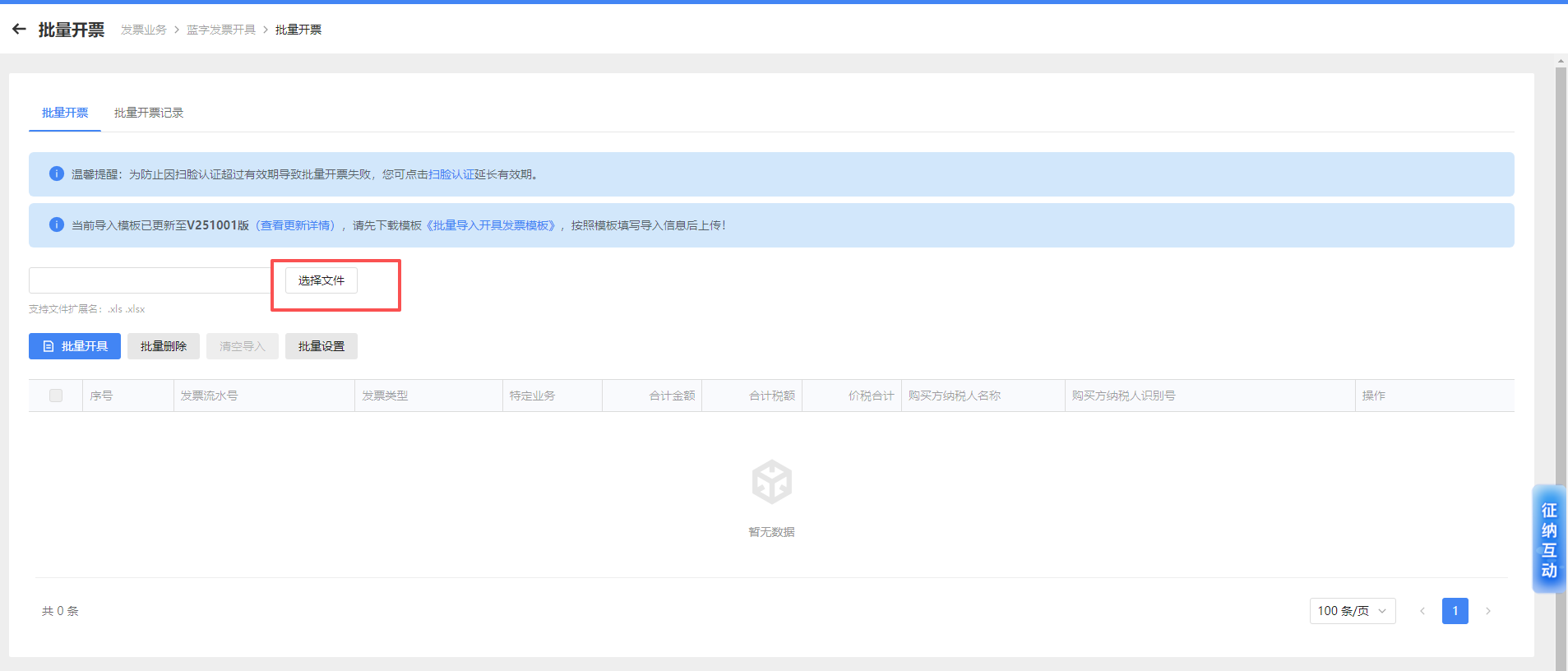Open the 扫脸认证 link
Image resolution: width=1568 pixels, height=671 pixels.
[451, 174]
